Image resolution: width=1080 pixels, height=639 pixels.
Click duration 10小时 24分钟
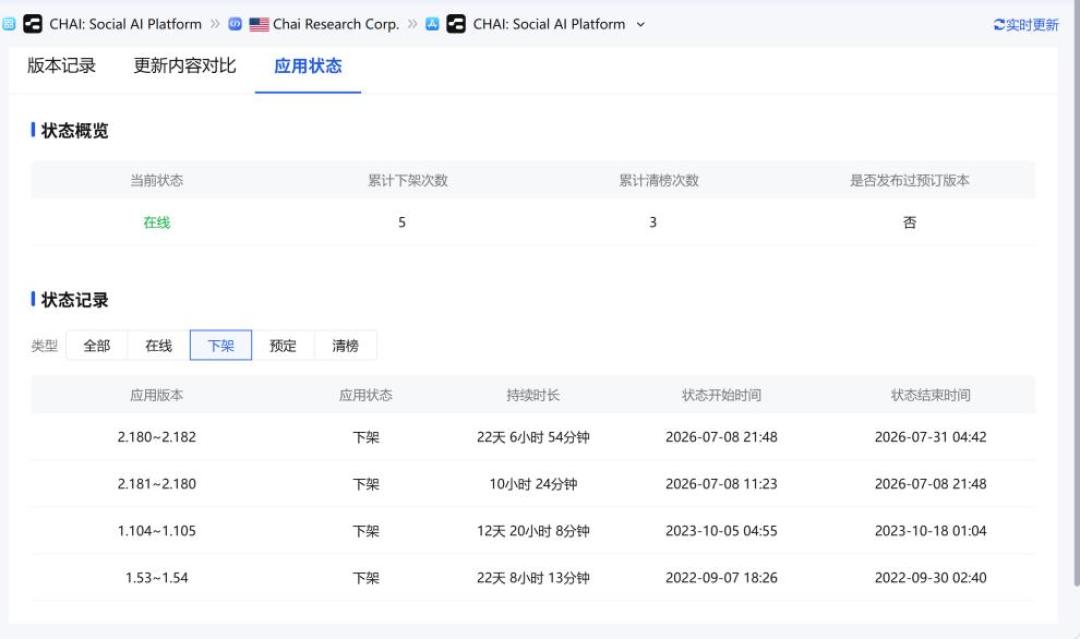coord(533,484)
